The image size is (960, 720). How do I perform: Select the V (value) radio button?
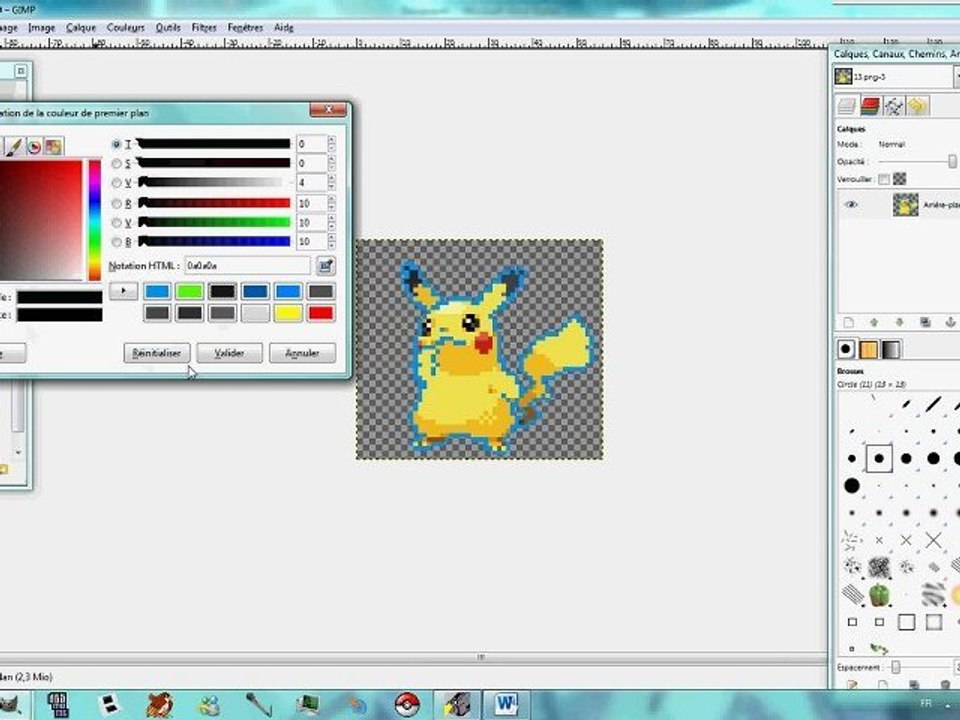pos(116,182)
